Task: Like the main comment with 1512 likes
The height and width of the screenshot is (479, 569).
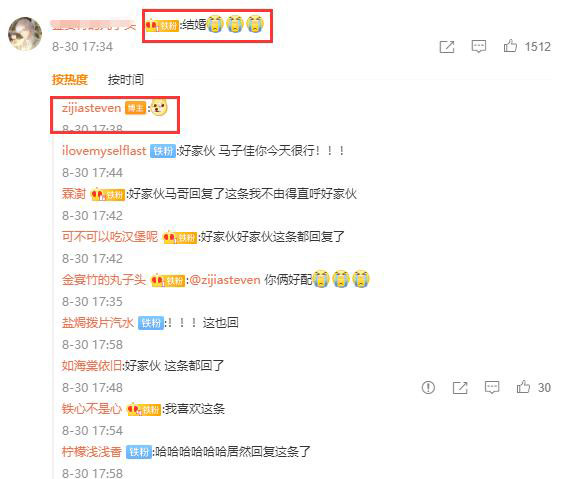Action: [510, 46]
